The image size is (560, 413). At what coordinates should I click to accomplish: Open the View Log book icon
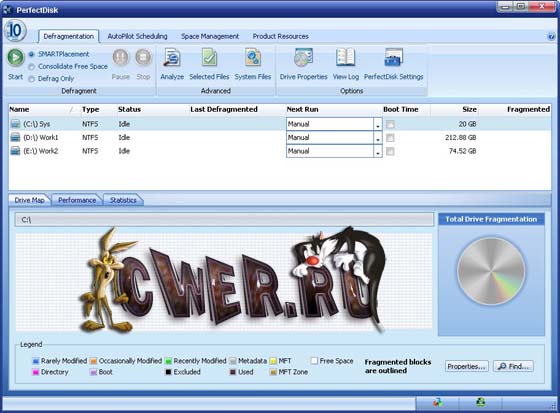click(345, 58)
